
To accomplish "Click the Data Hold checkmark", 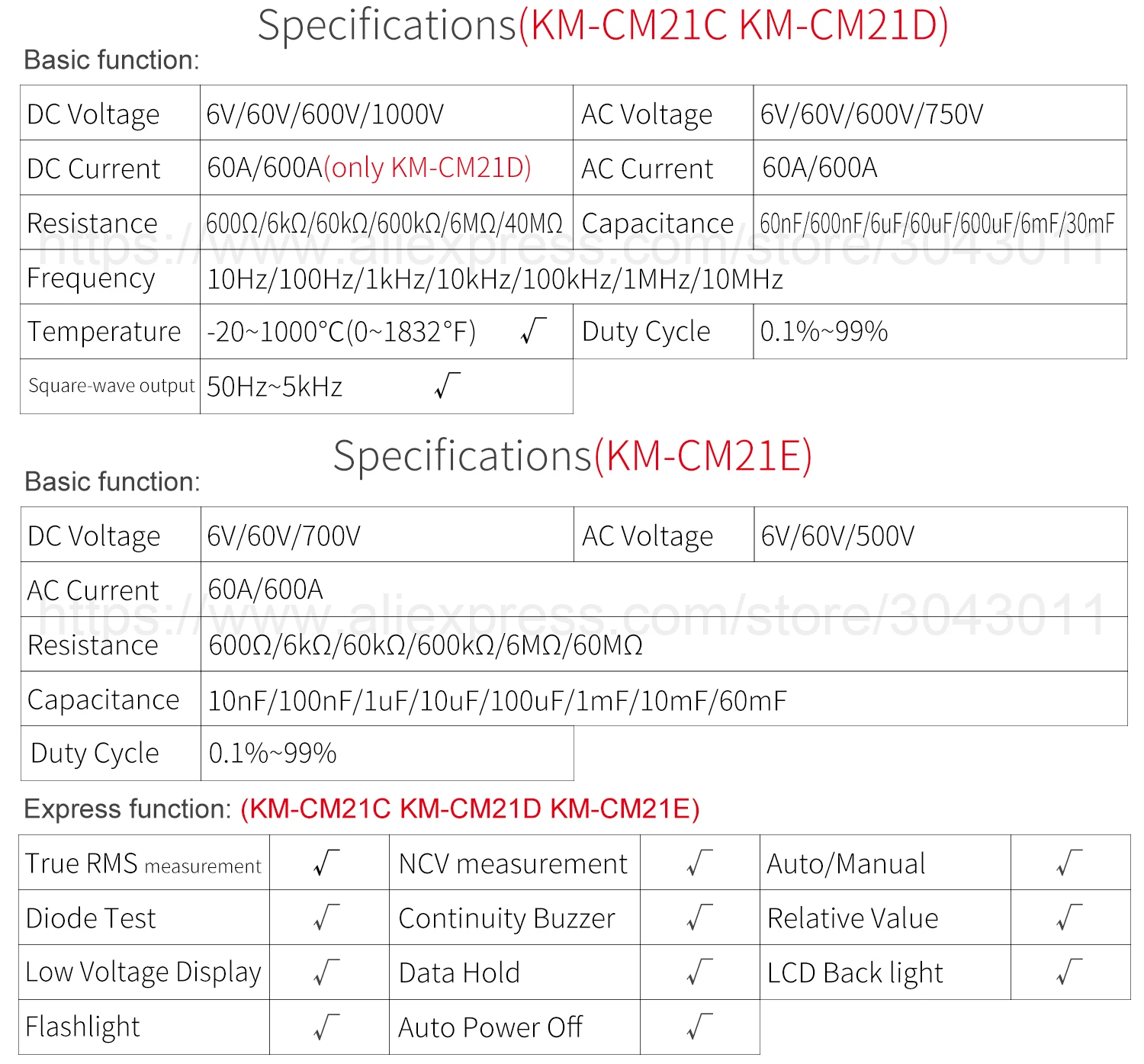I will click(699, 972).
